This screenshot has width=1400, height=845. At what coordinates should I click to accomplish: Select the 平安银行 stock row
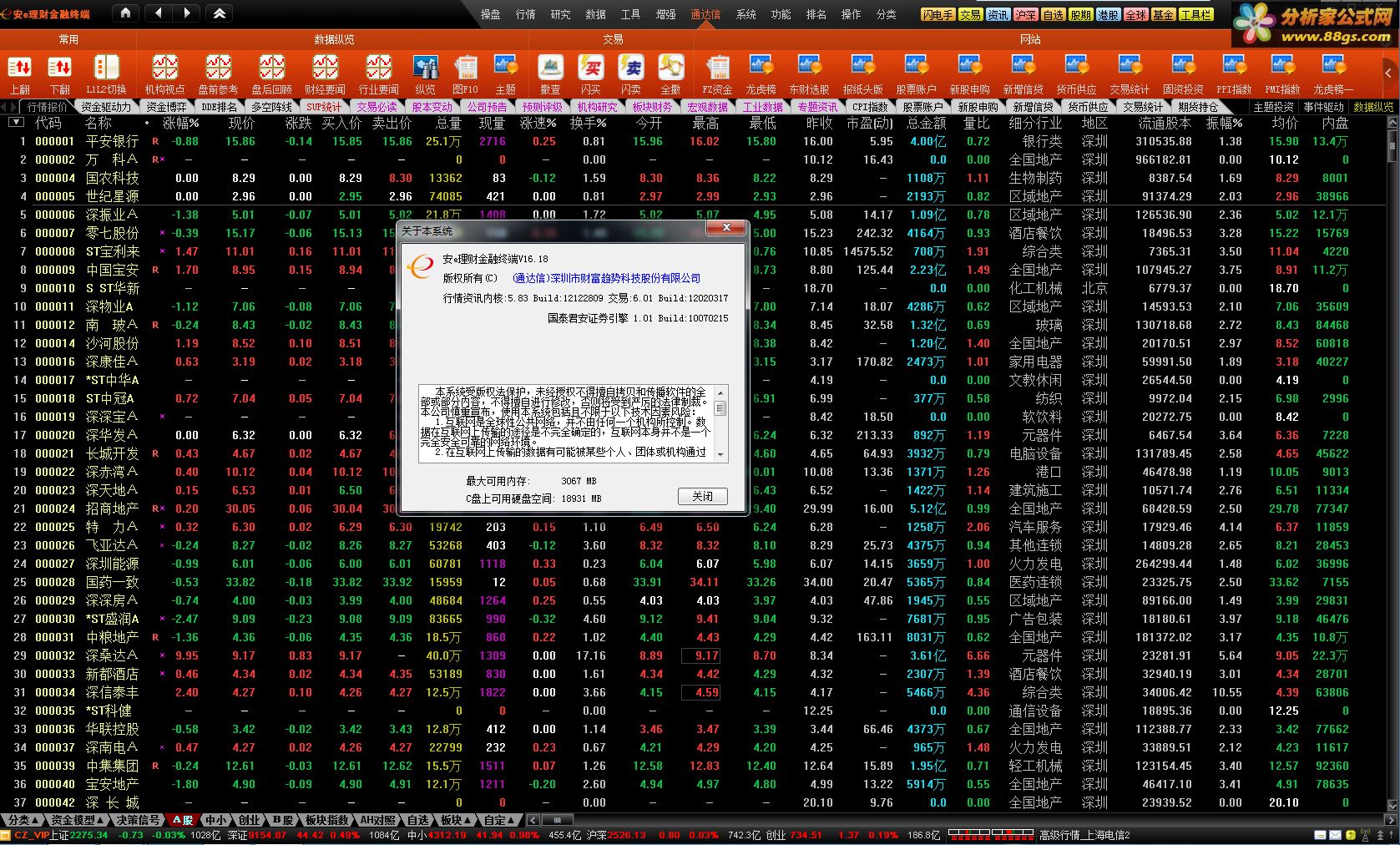(693, 141)
